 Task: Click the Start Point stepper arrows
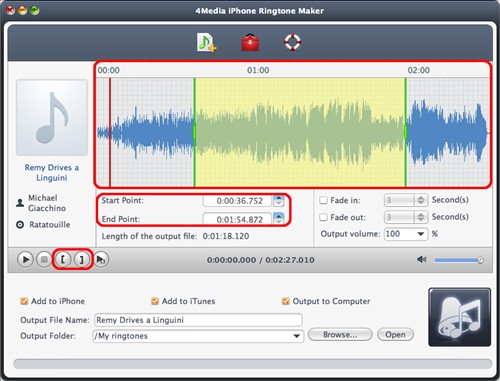tap(278, 201)
